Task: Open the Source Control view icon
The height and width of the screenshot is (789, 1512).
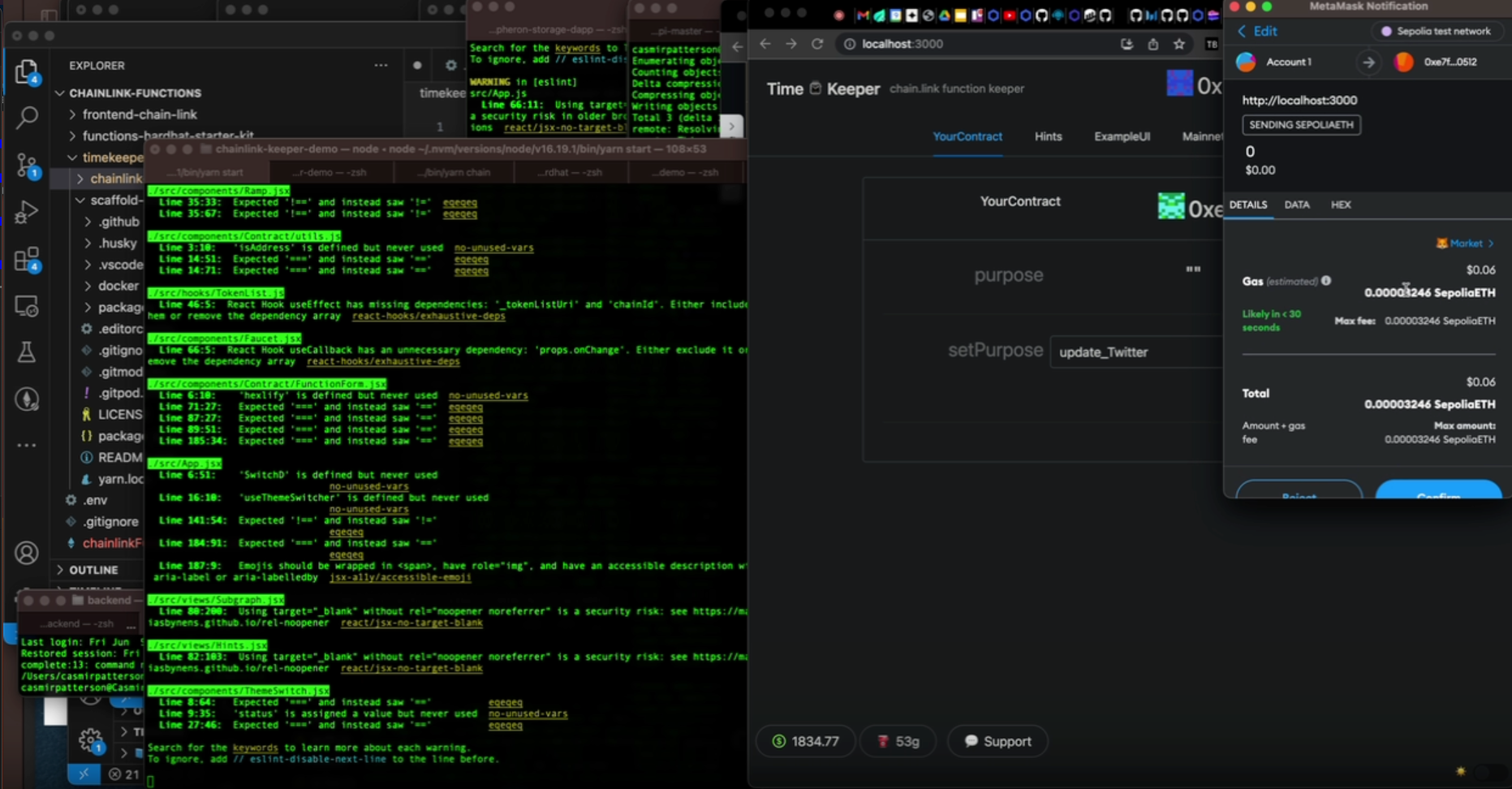Action: 27,166
